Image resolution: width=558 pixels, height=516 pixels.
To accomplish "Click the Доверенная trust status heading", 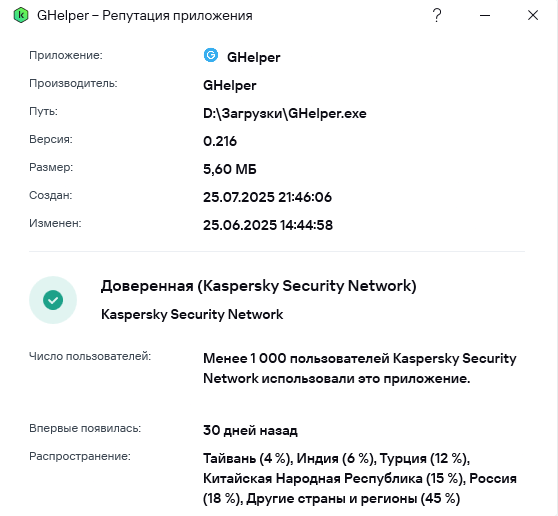I will click(x=259, y=286).
